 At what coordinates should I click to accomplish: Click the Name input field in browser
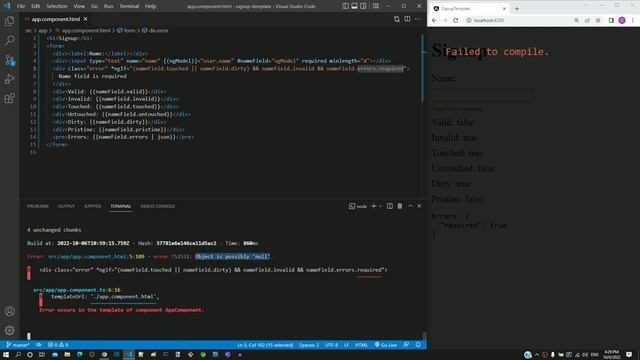pos(482,95)
